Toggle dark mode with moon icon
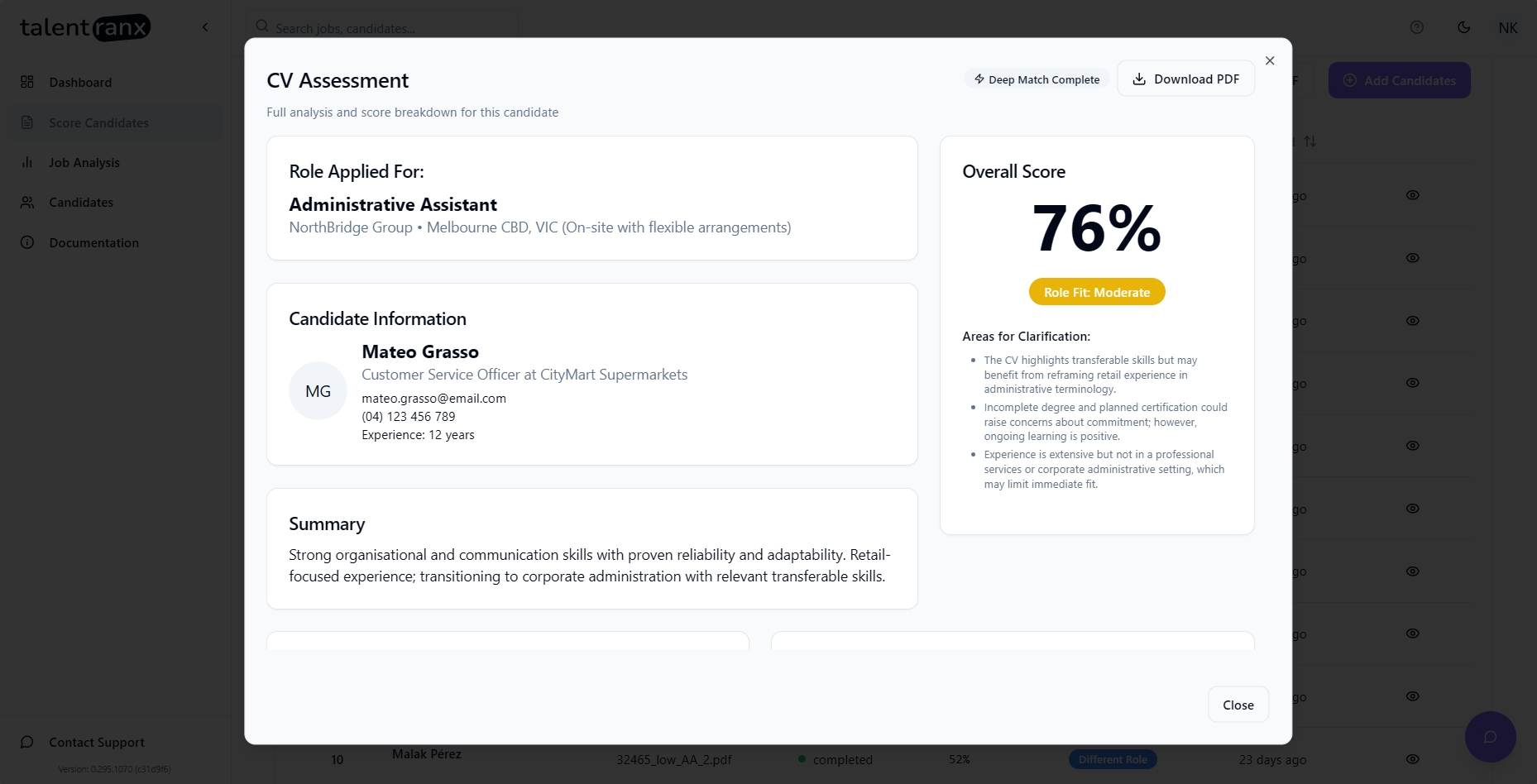 point(1463,28)
